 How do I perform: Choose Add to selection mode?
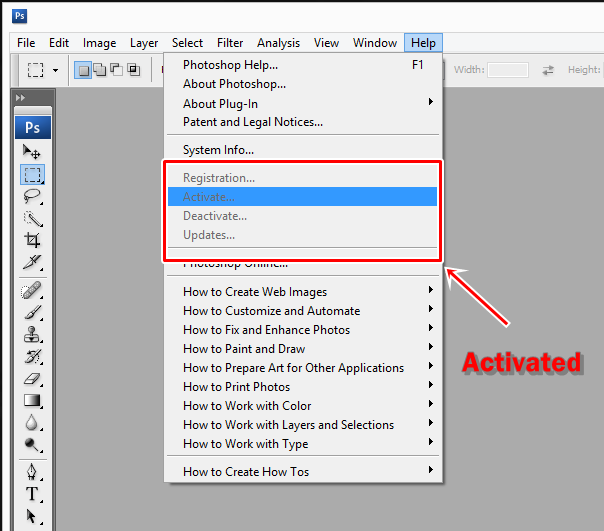coord(100,70)
